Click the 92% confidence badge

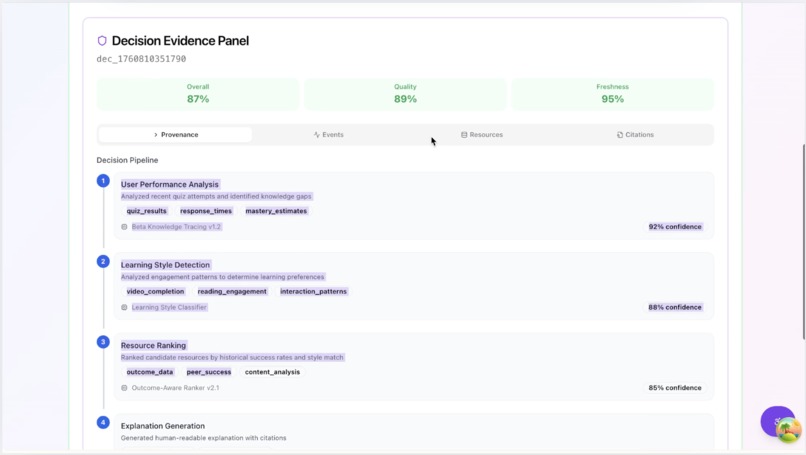[x=675, y=227]
